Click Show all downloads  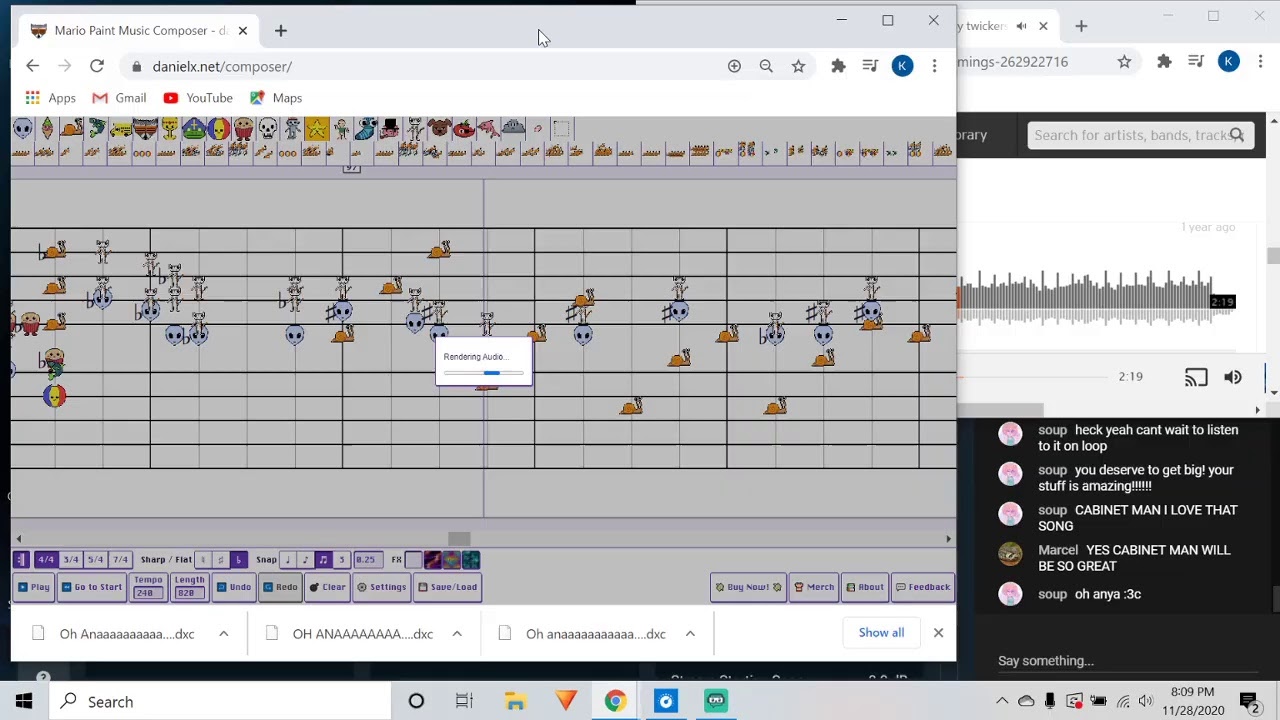coord(881,633)
